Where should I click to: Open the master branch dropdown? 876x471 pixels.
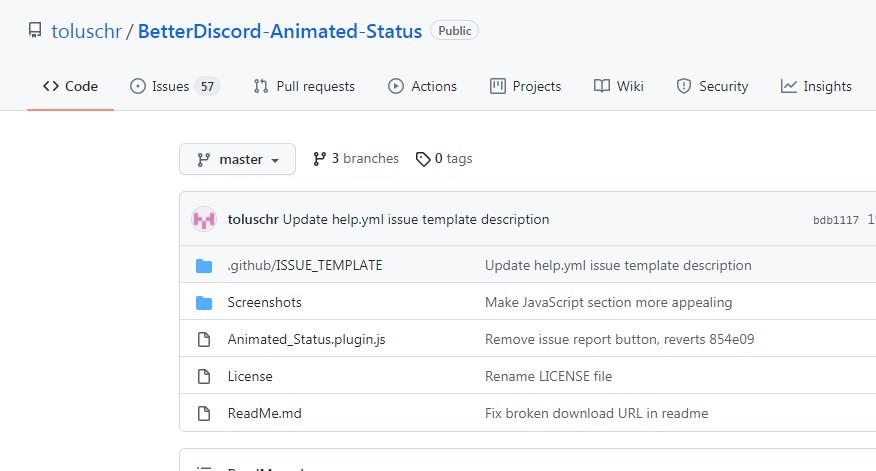[237, 159]
